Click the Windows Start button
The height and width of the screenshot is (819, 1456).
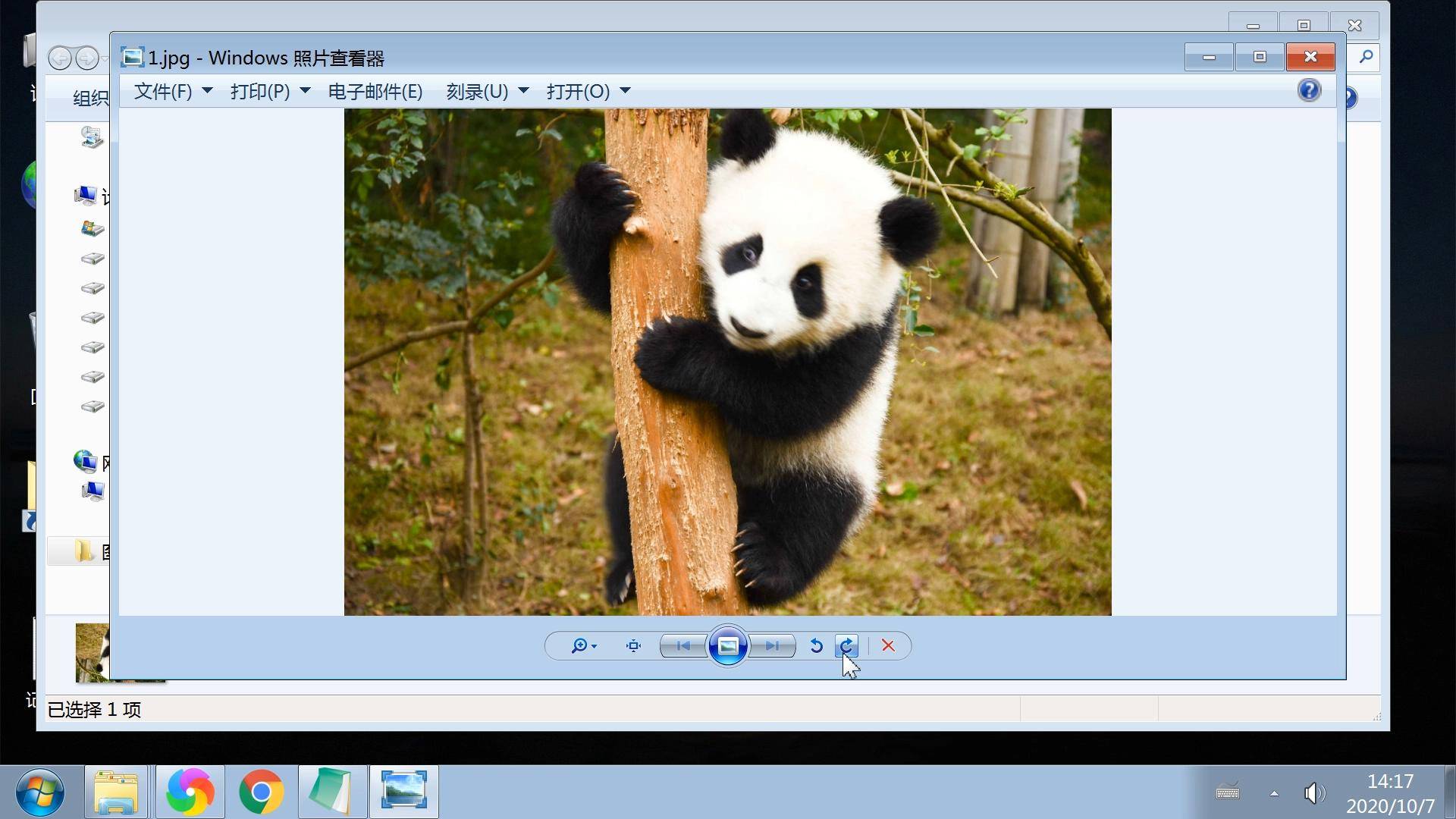click(x=39, y=792)
